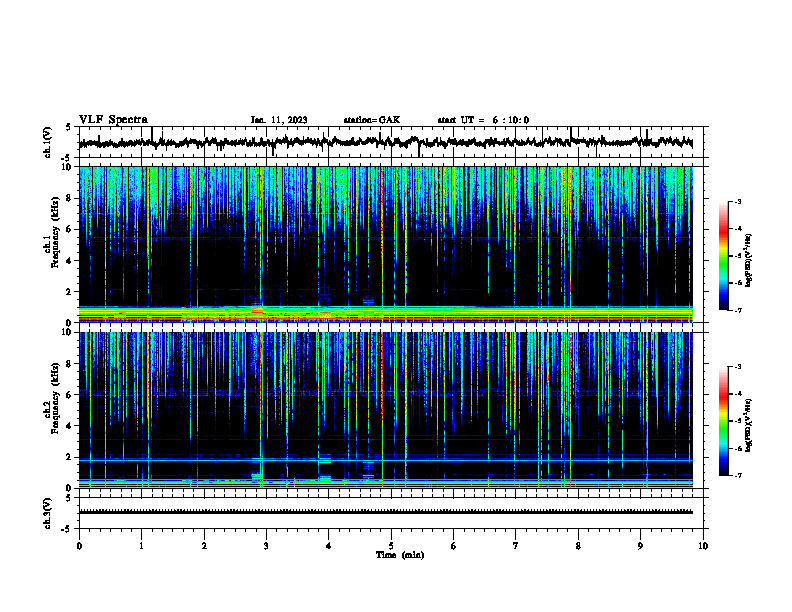Click the ch.1(V) axis label
The width and height of the screenshot is (792, 612).
[47, 142]
